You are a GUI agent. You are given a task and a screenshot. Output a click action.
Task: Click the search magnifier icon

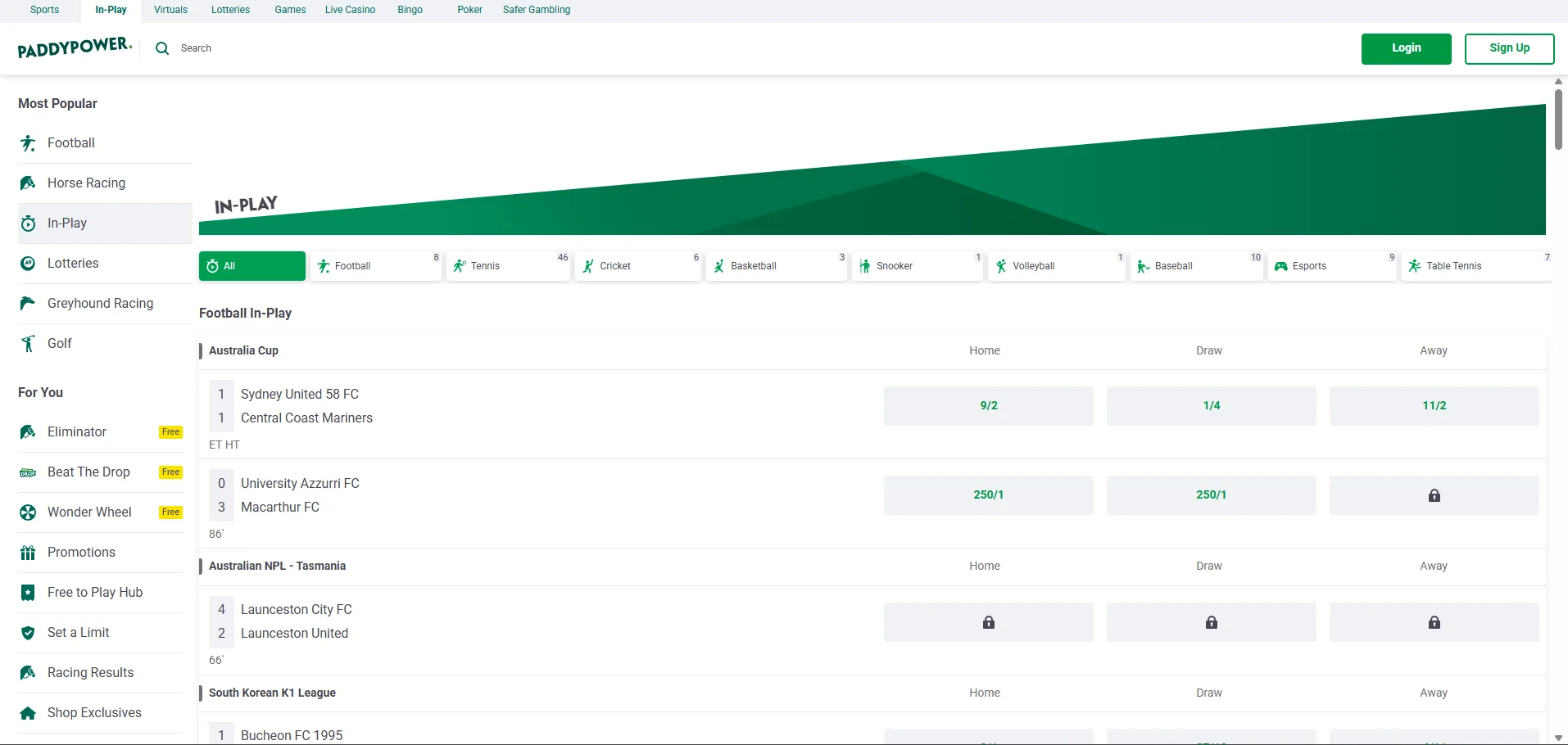pos(162,48)
